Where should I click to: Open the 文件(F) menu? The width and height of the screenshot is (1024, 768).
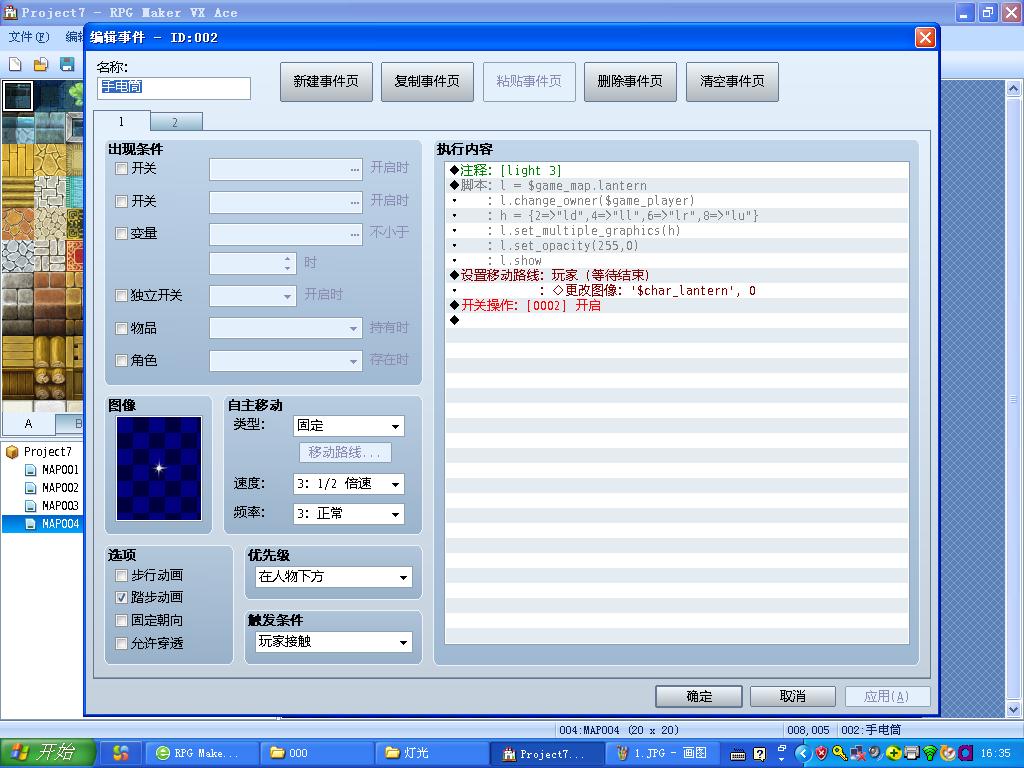click(x=29, y=37)
